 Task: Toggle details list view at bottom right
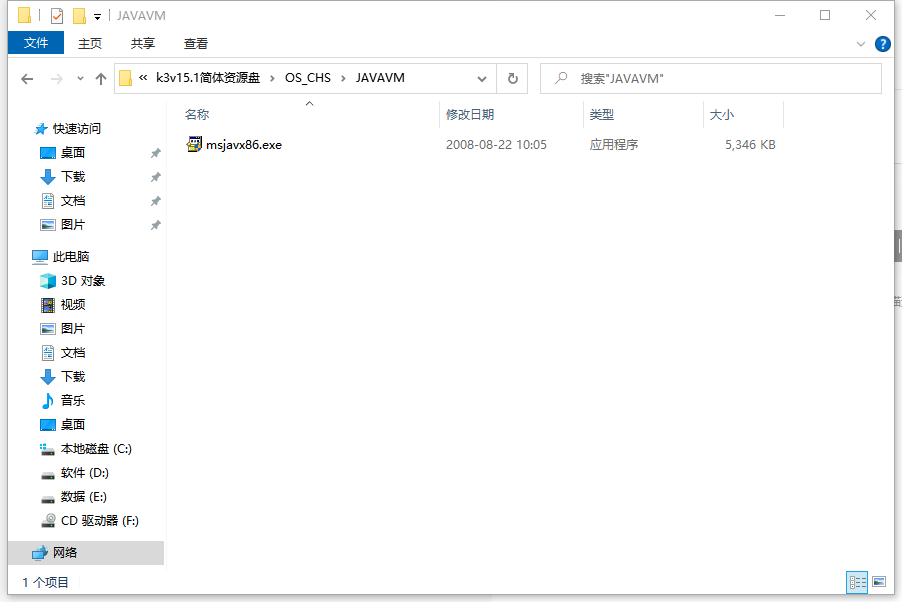click(x=857, y=582)
